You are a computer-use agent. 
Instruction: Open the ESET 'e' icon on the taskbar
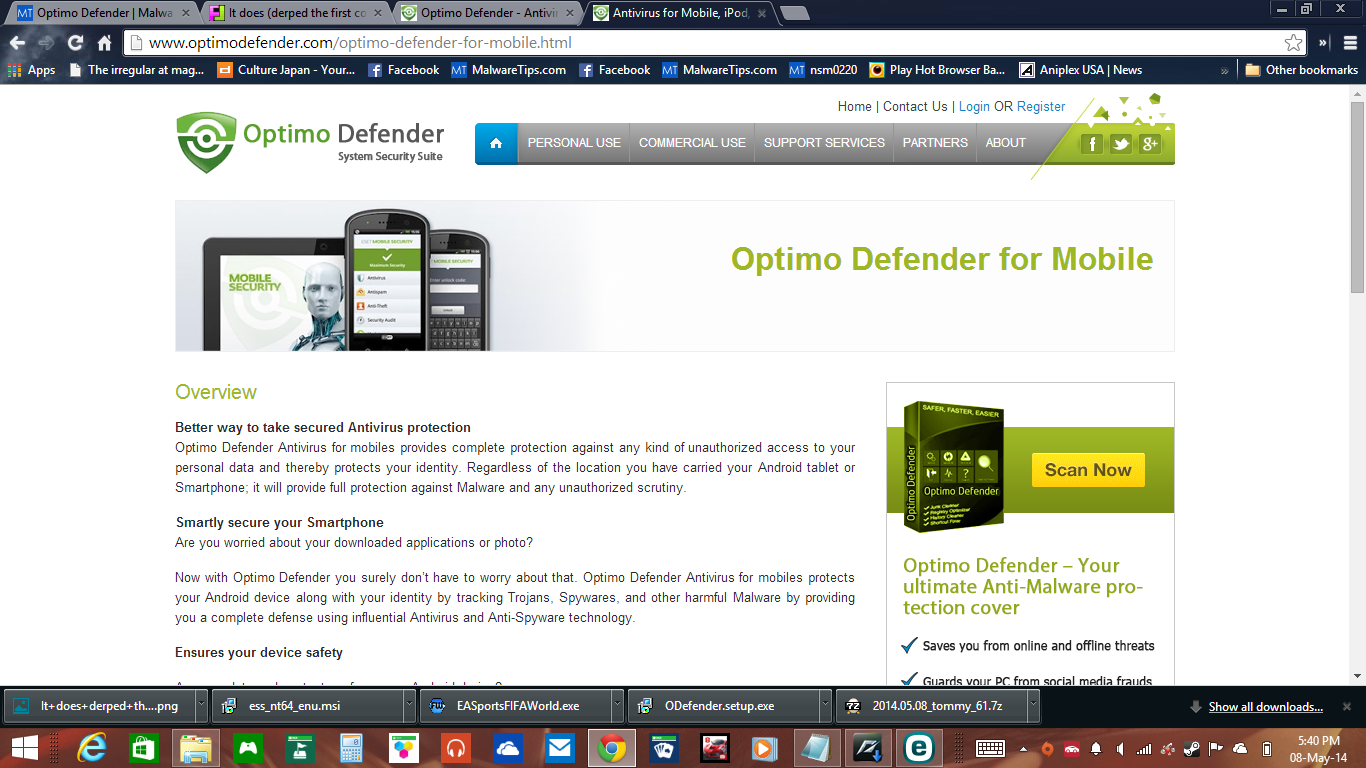pyautogui.click(x=920, y=748)
